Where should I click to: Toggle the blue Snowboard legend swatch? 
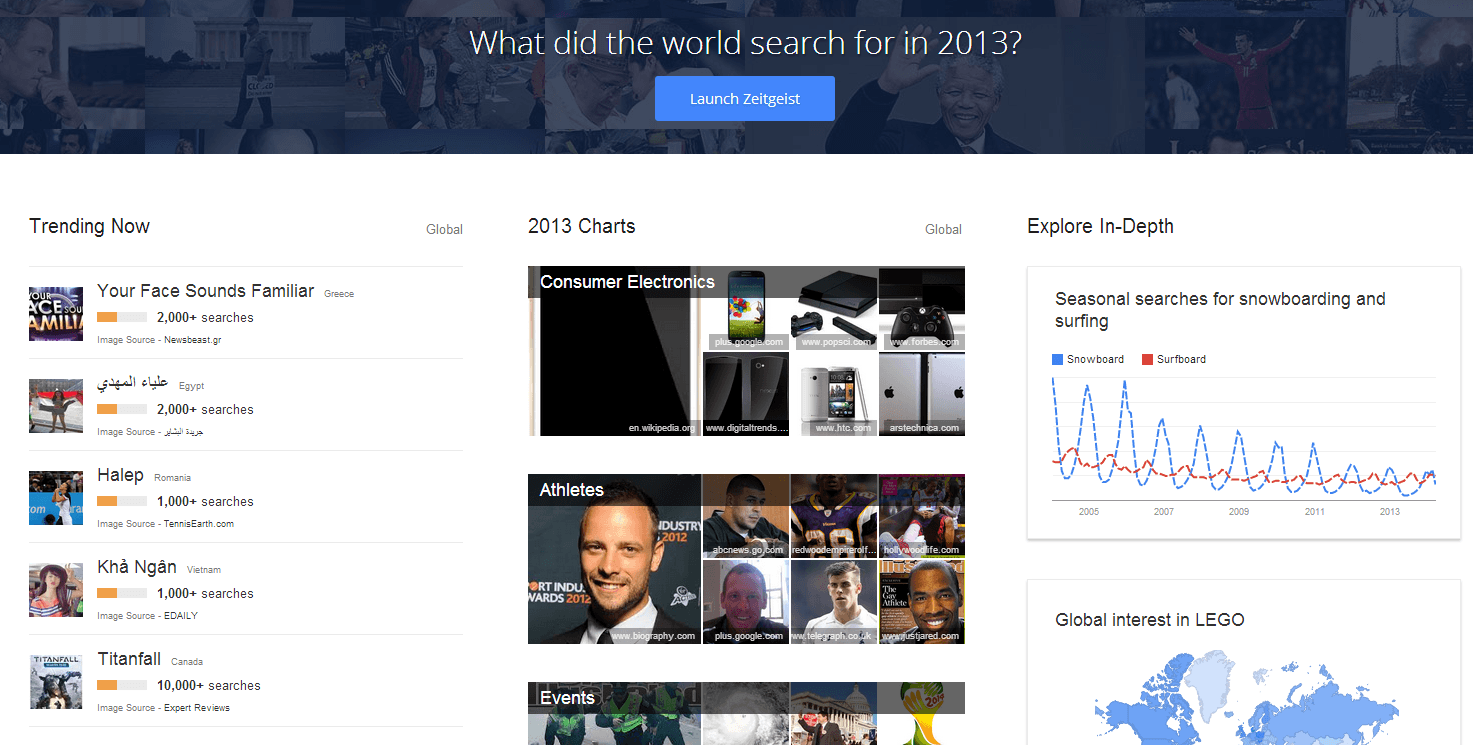coord(1059,359)
